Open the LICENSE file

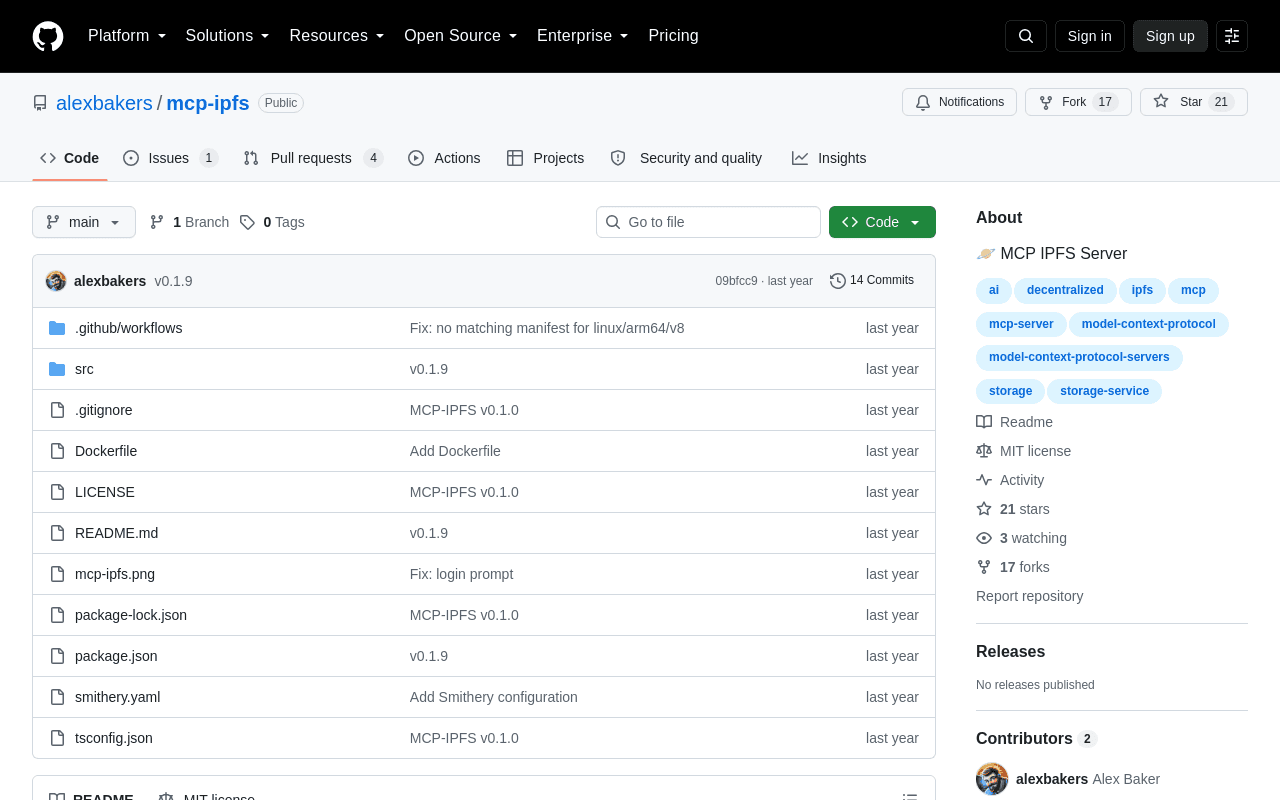105,492
